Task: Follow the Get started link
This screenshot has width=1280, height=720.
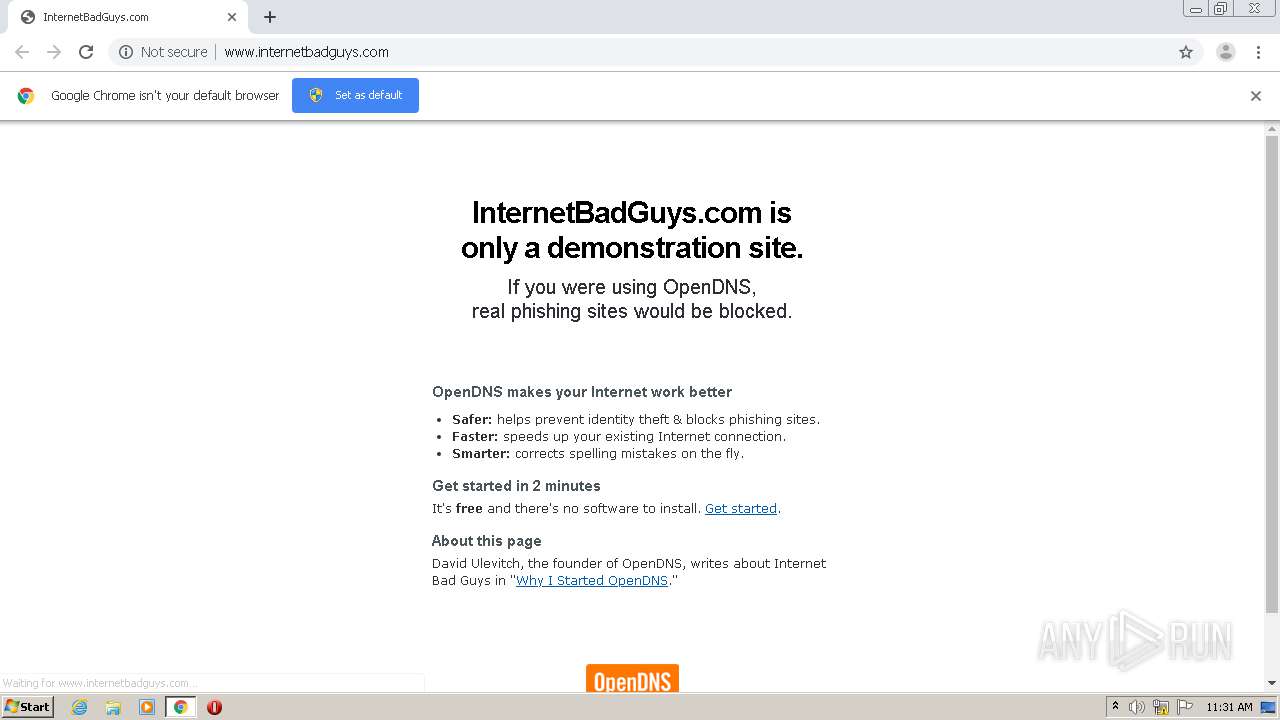Action: [741, 509]
